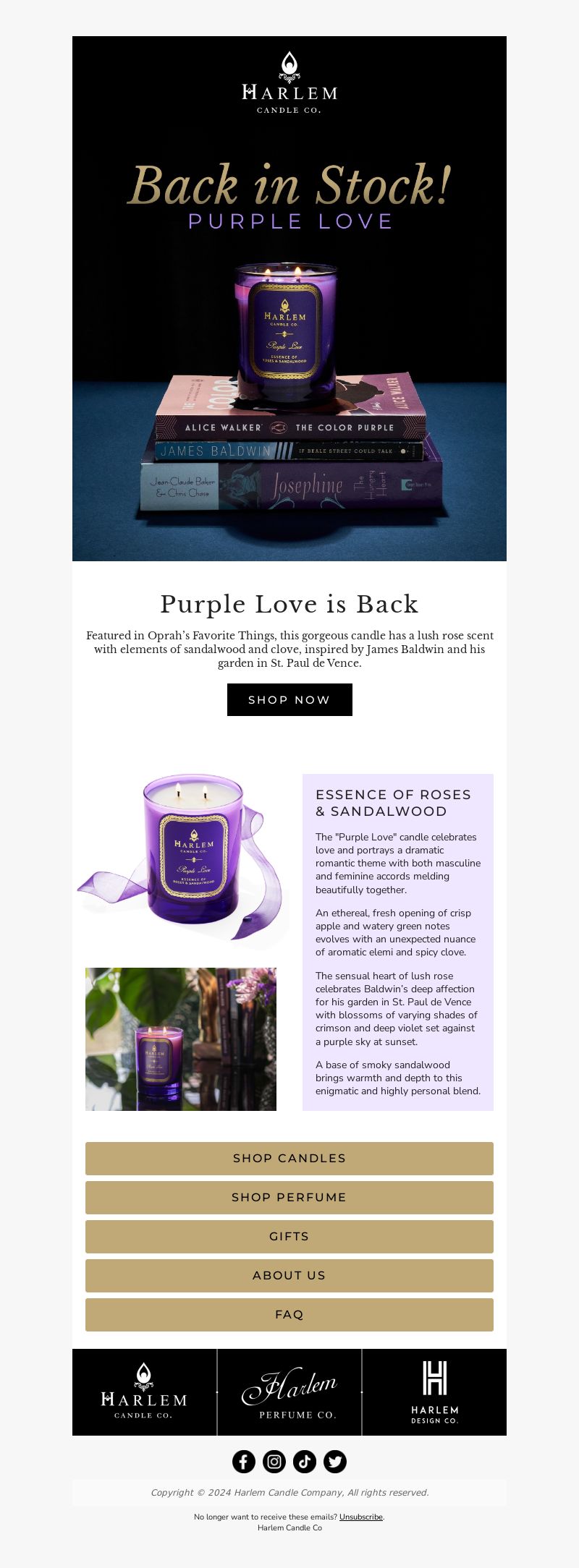Open the Facebook social icon

click(244, 1462)
